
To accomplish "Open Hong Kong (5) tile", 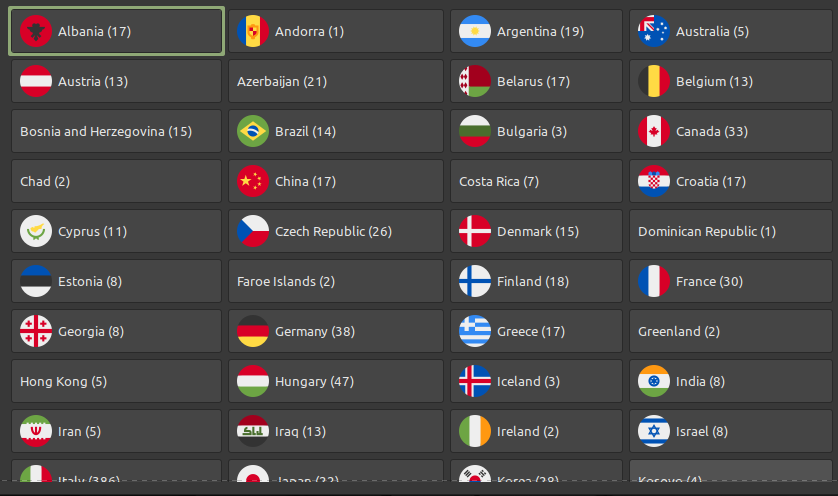I will 117,382.
